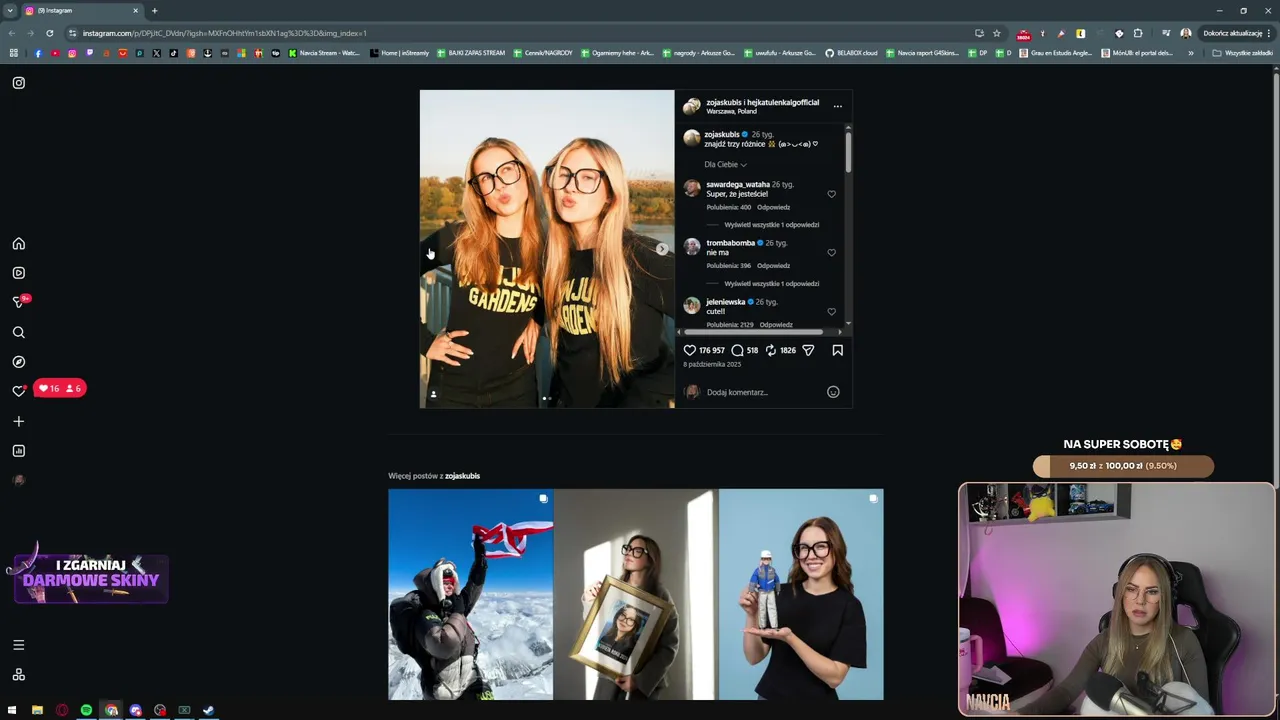Viewport: 1280px width, 720px height.
Task: Open own profile avatar in sidebar
Action: click(x=18, y=480)
